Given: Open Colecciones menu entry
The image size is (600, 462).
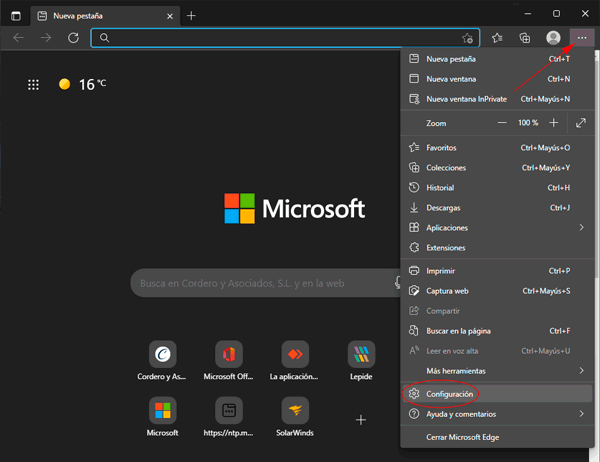Looking at the screenshot, I should pyautogui.click(x=496, y=167).
